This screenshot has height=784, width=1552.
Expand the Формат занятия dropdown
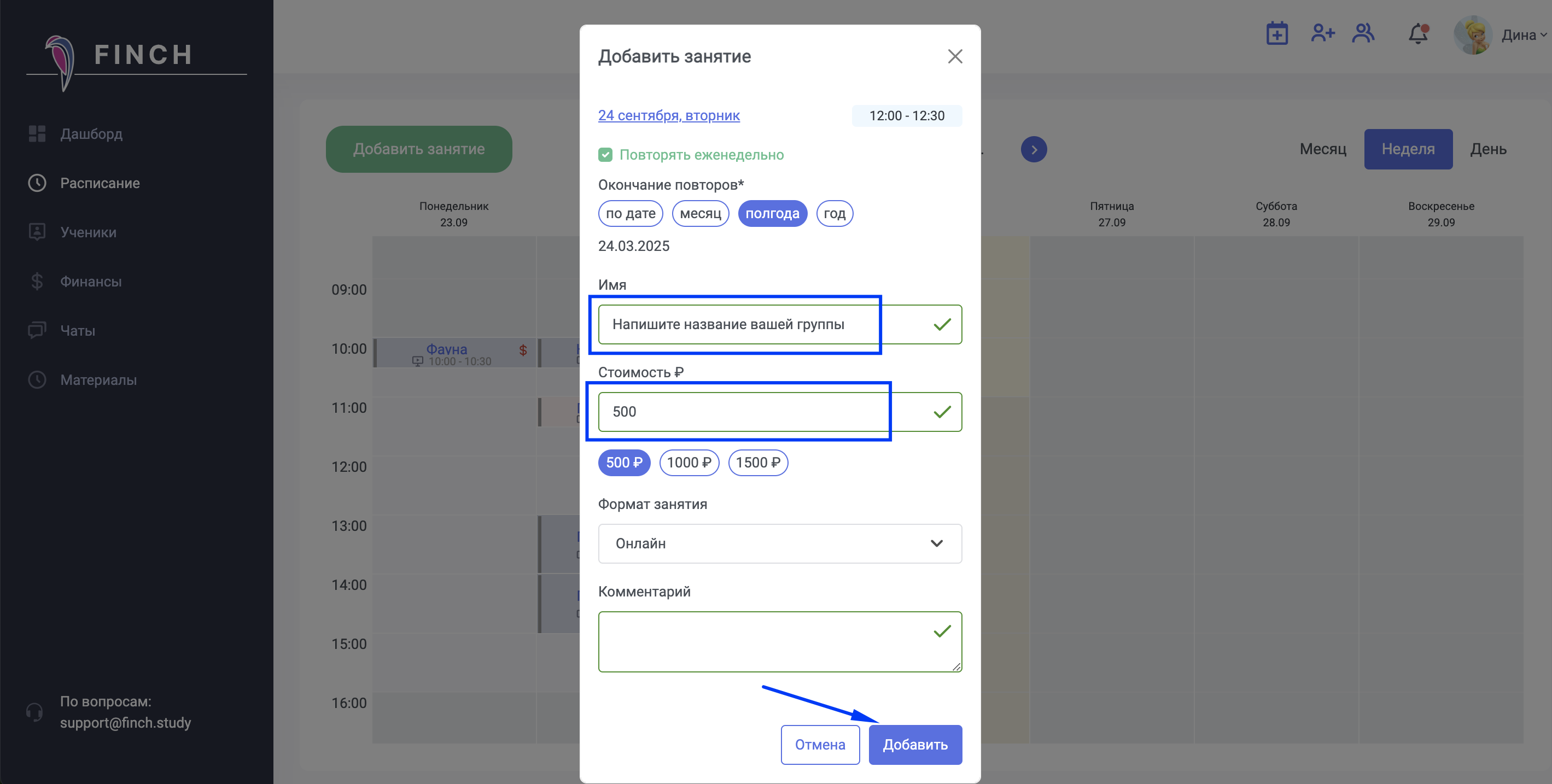(x=779, y=543)
